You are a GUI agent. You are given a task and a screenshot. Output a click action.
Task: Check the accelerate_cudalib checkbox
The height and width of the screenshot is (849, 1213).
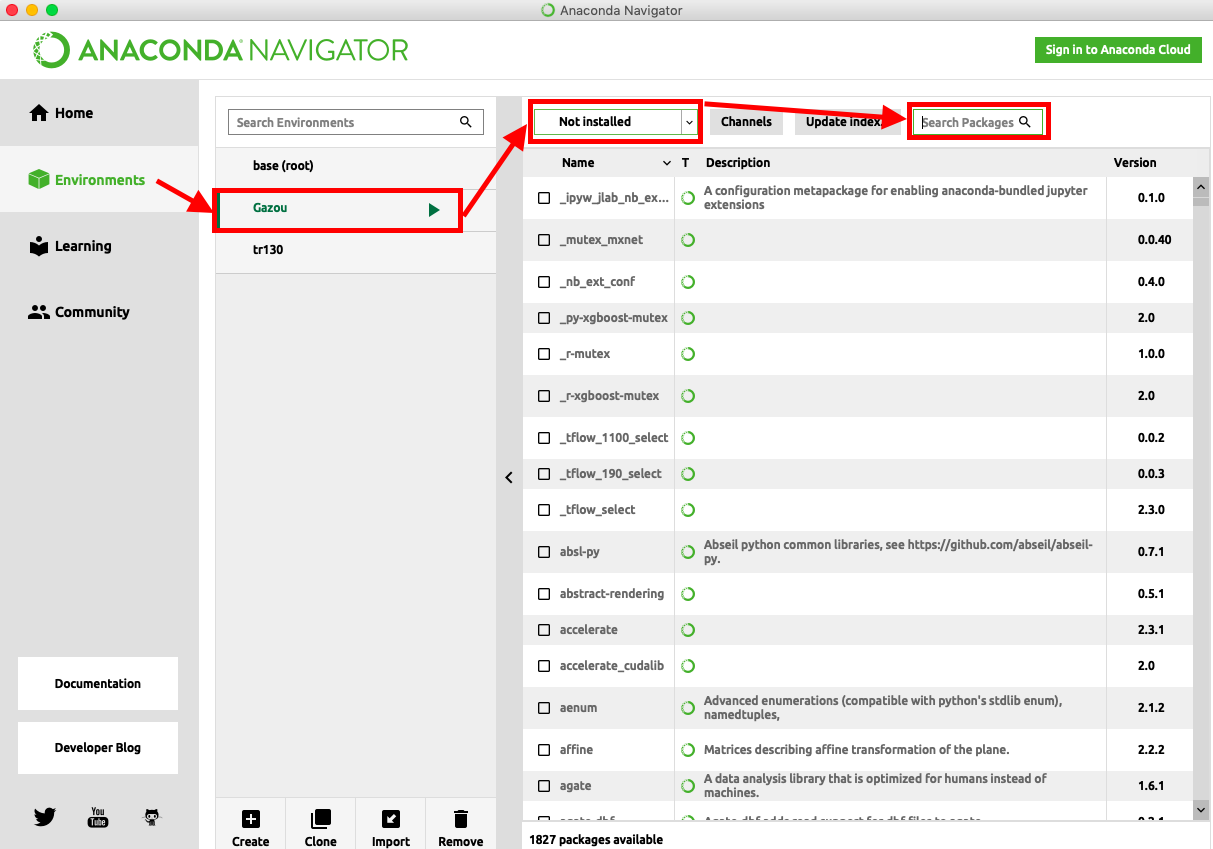click(x=544, y=666)
